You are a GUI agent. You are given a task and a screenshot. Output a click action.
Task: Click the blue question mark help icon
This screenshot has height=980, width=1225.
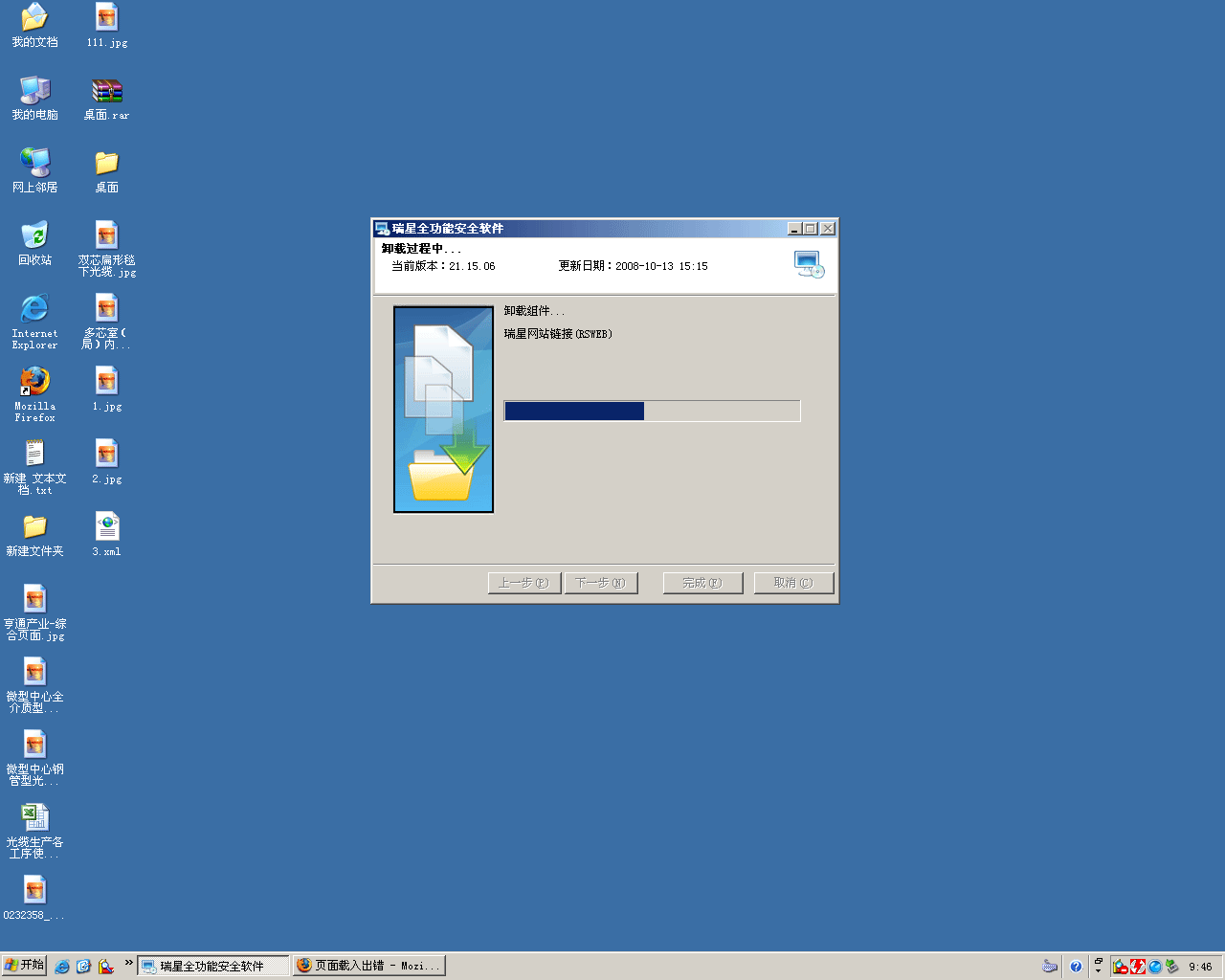pos(1076,967)
